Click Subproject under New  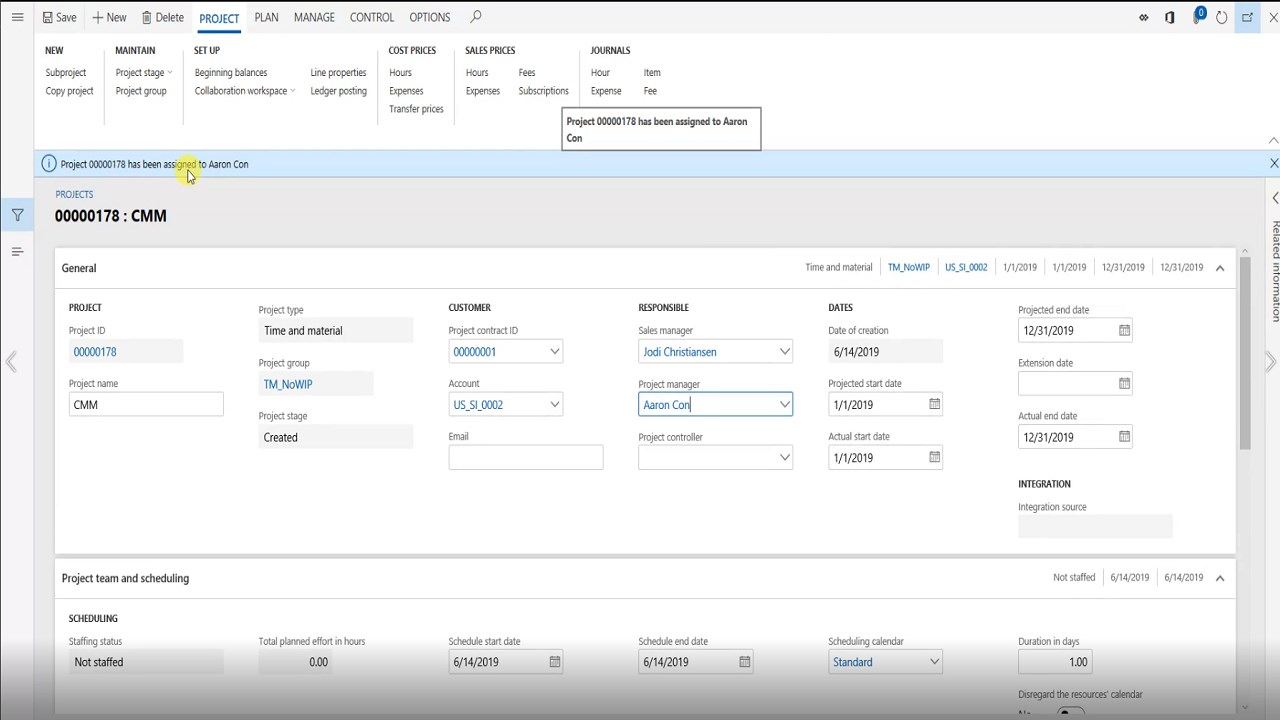66,72
